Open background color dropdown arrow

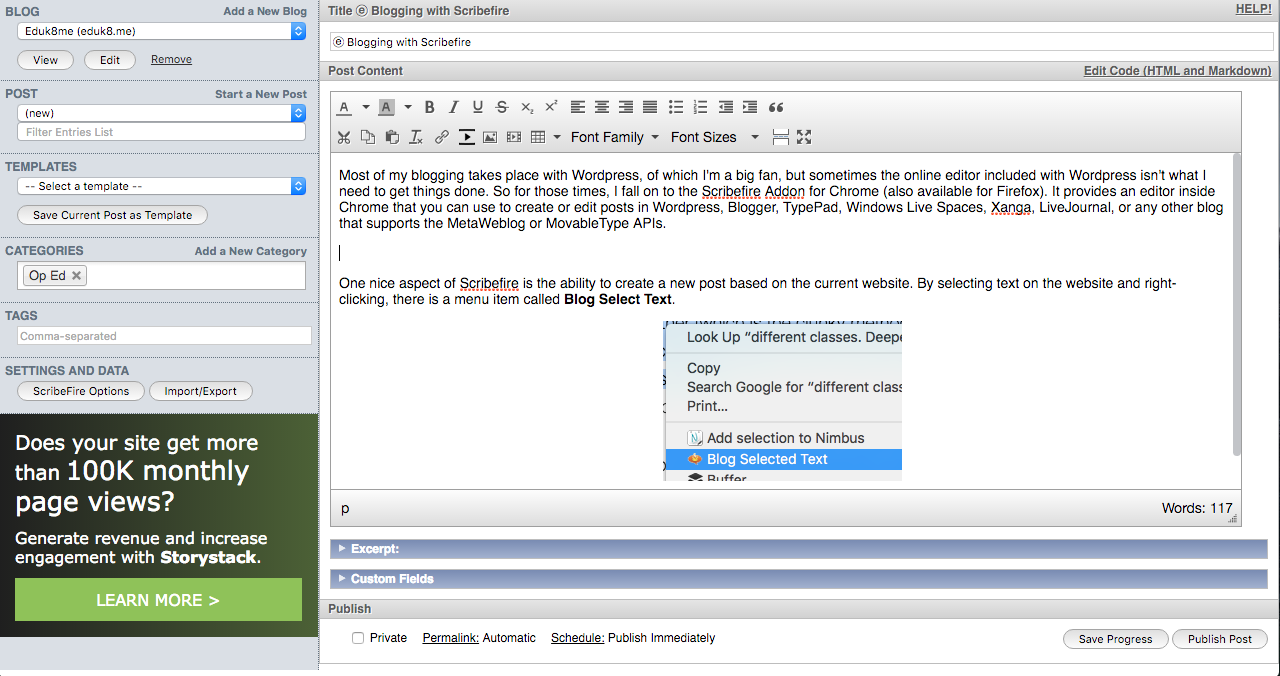point(407,107)
